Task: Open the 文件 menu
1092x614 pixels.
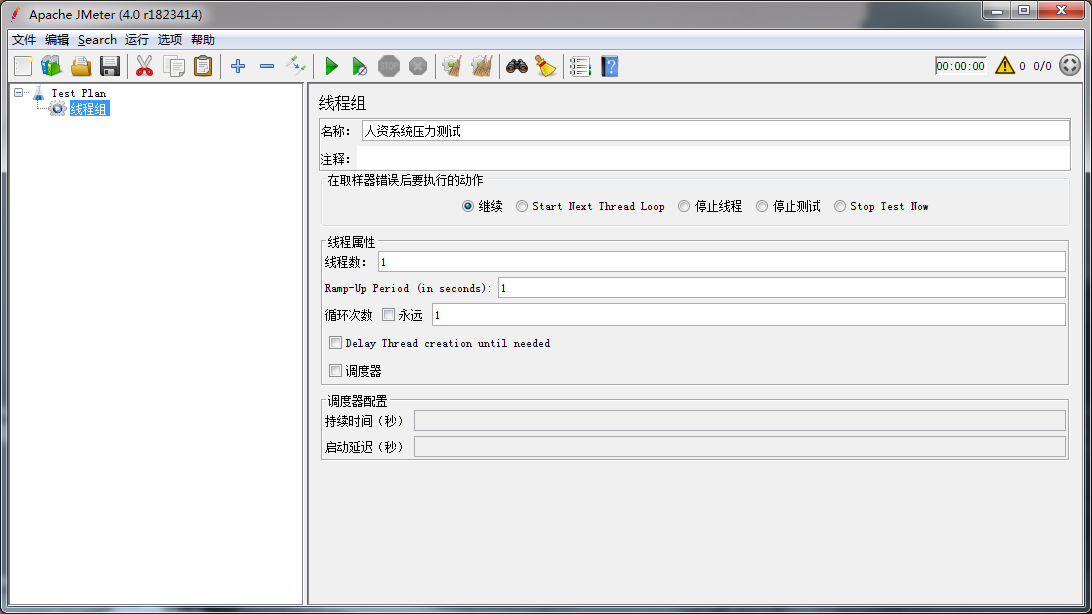Action: click(24, 40)
